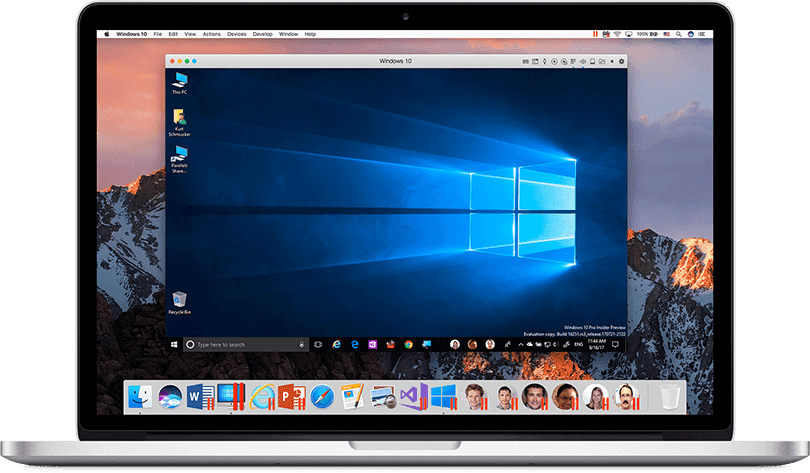Open the Apple menu
Screen dimensions: 810x473
(x=107, y=34)
